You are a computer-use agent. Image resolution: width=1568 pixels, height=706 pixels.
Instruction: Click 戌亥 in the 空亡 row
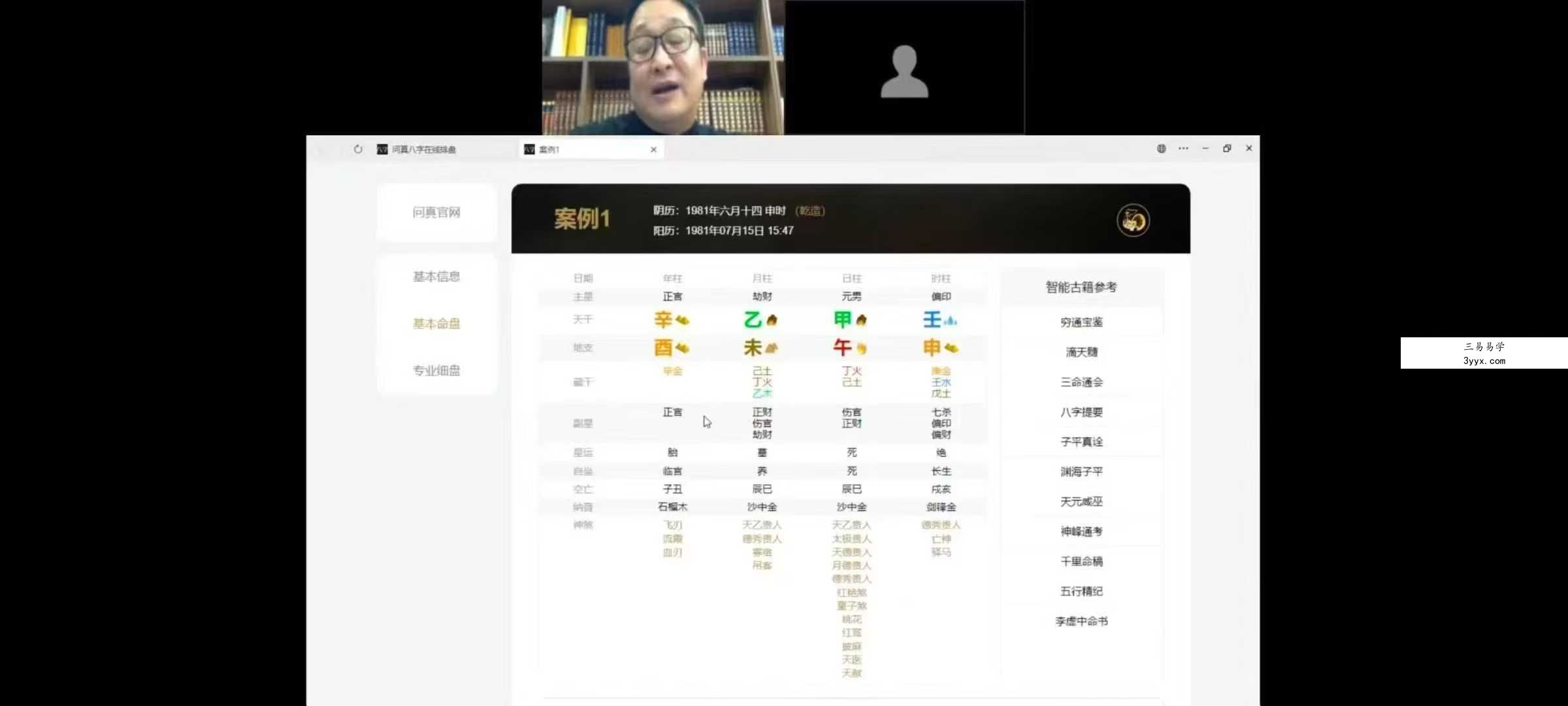pyautogui.click(x=941, y=489)
